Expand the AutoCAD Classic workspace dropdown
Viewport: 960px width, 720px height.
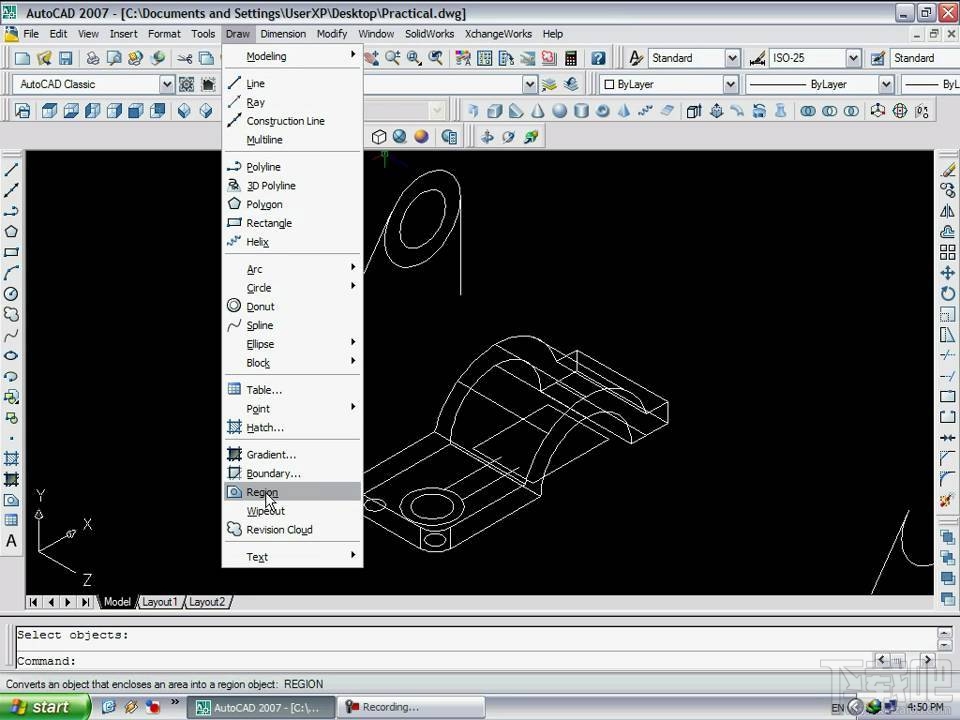tap(168, 84)
